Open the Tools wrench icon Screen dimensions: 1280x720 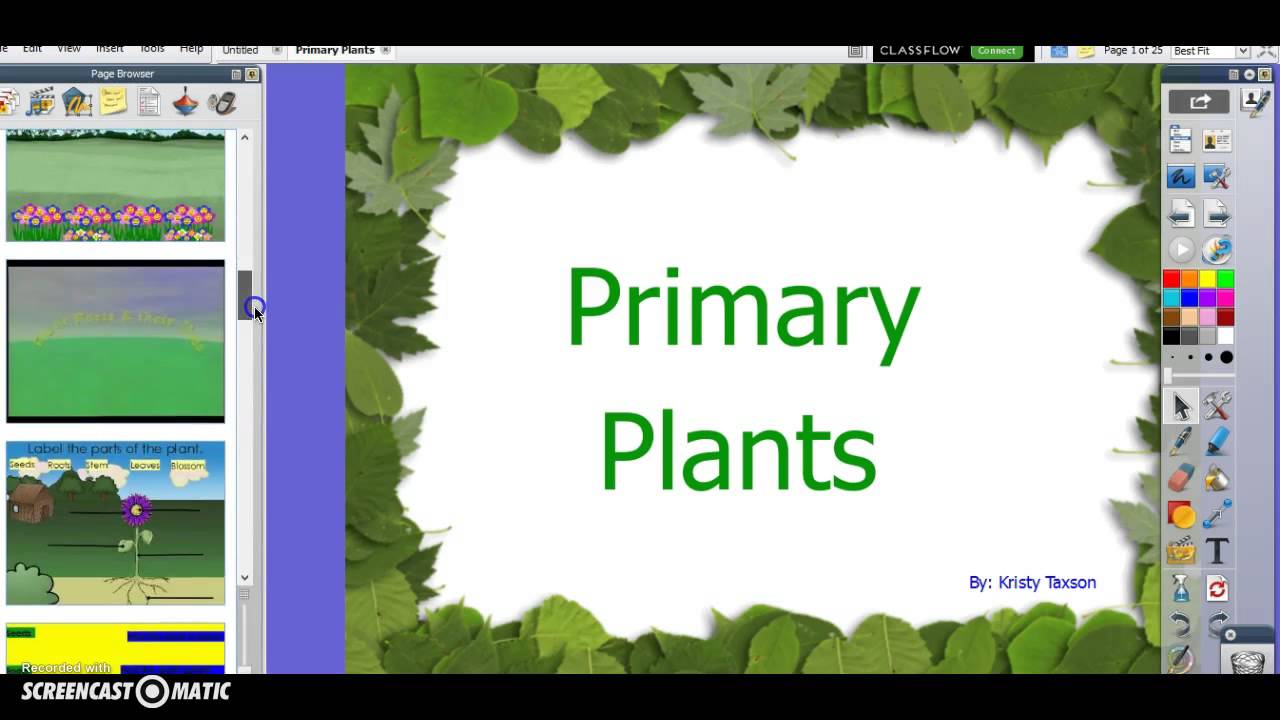pos(1217,406)
